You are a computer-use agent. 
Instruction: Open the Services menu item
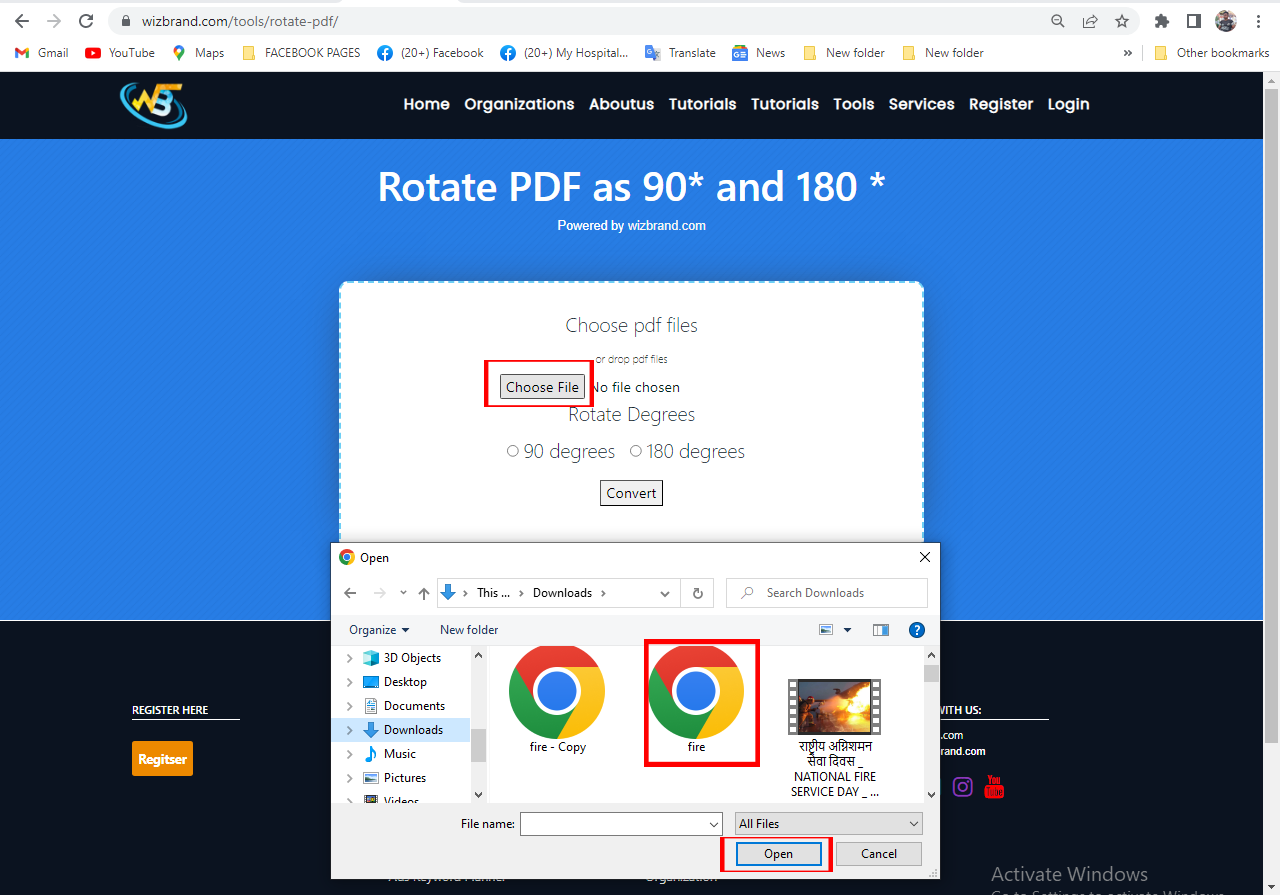click(x=921, y=104)
